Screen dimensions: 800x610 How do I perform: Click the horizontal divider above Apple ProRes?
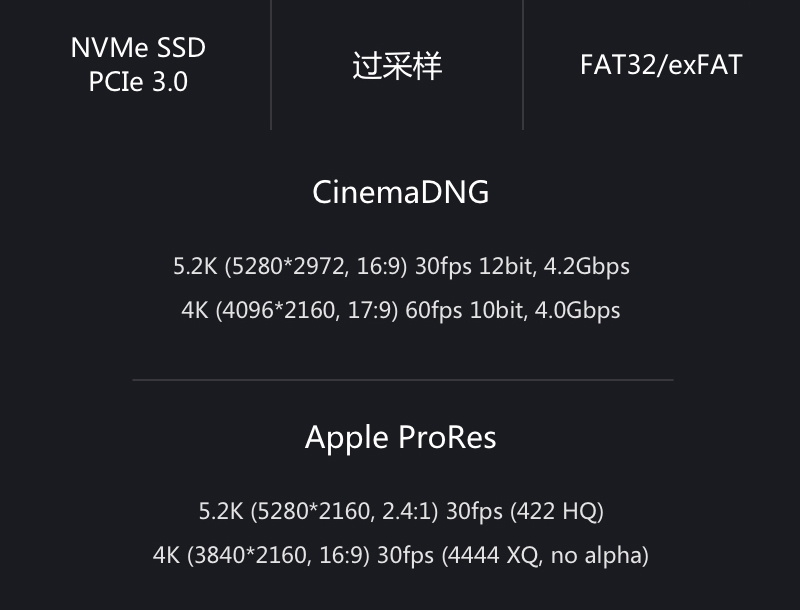point(402,380)
